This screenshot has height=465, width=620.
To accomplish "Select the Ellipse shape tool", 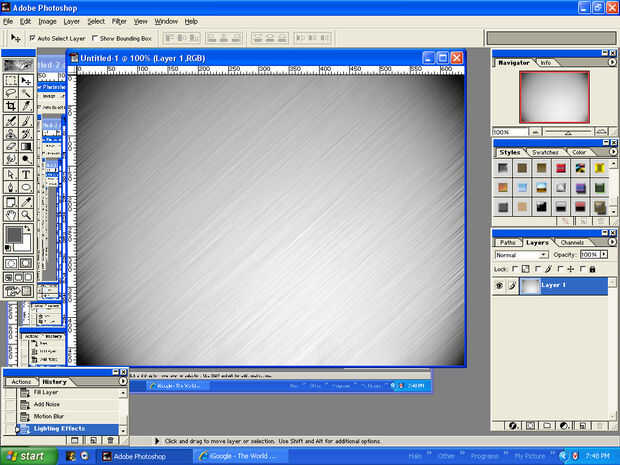I will coord(26,187).
